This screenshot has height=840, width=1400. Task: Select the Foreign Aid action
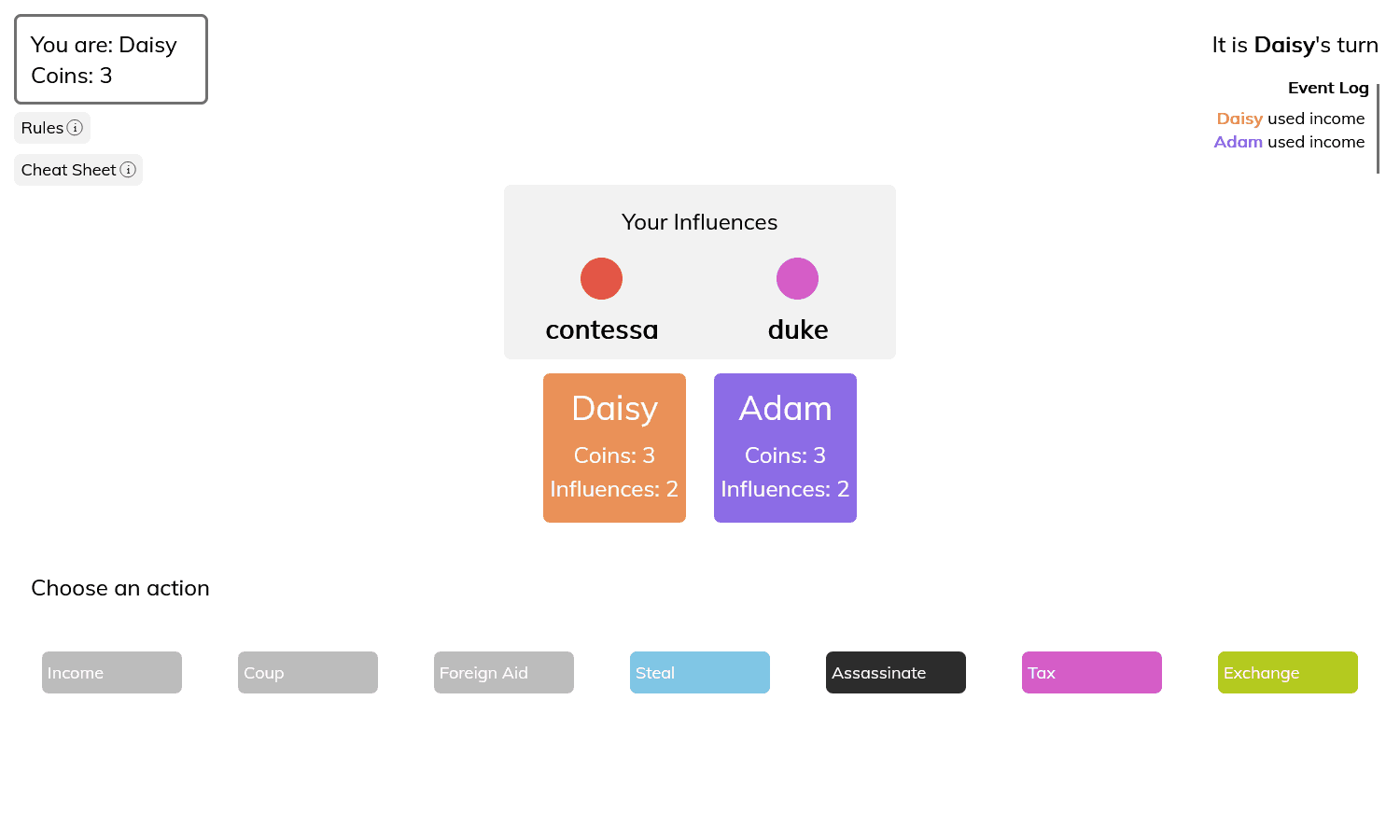504,672
